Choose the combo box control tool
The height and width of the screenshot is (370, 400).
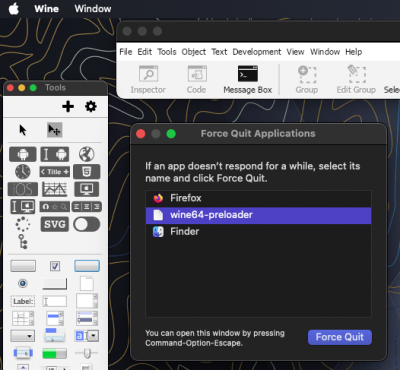coord(87,336)
